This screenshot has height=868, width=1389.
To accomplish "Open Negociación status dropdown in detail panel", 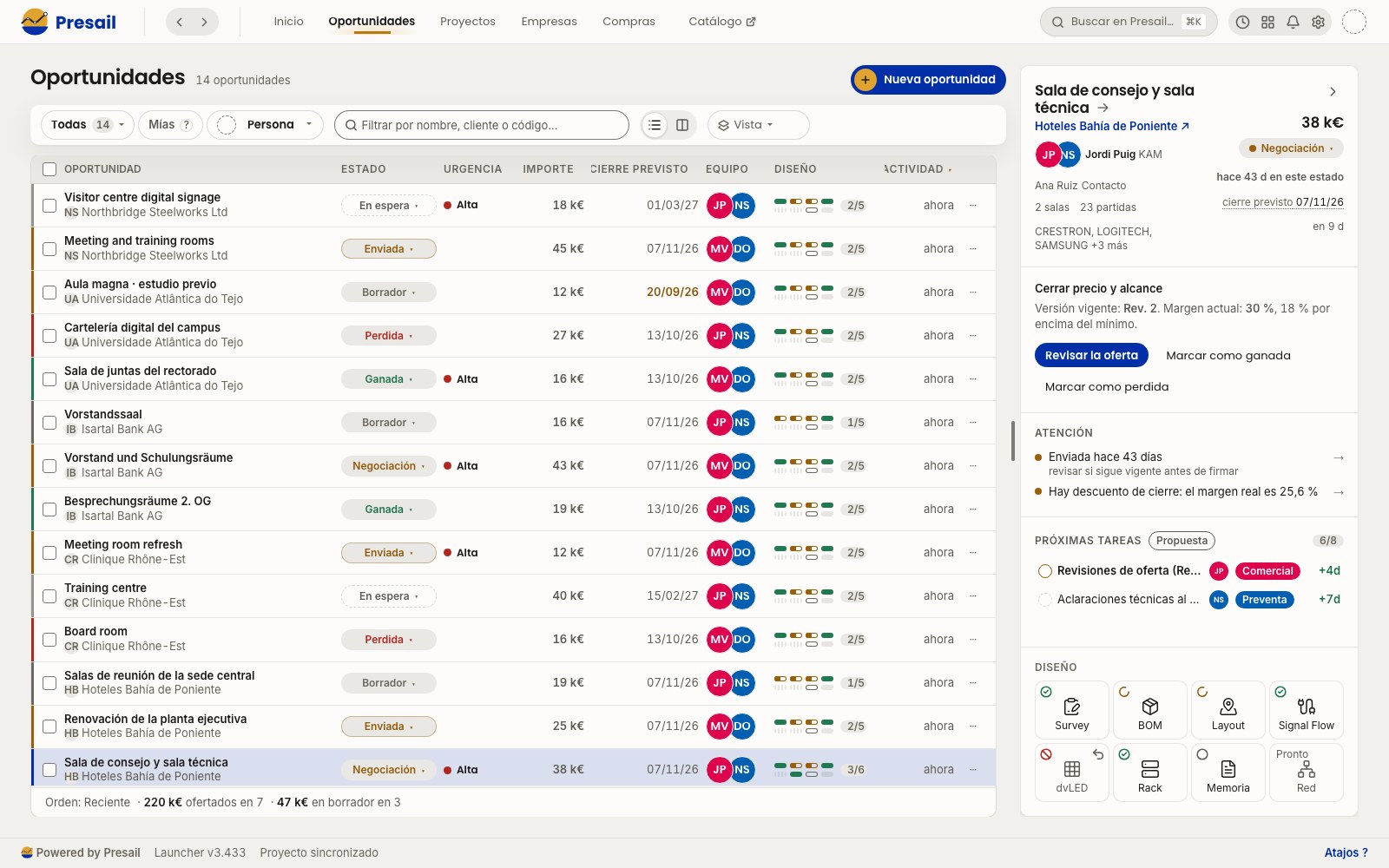I will (x=1291, y=148).
